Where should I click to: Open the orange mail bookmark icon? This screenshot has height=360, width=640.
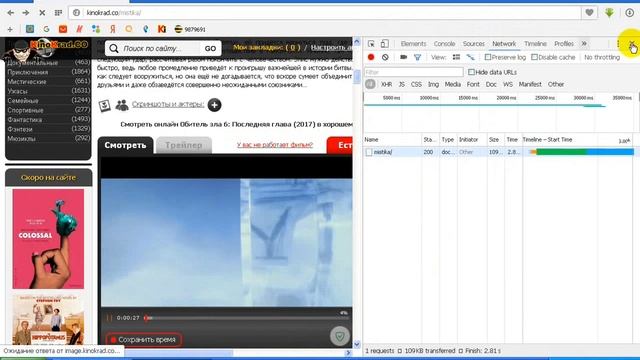click(x=63, y=29)
